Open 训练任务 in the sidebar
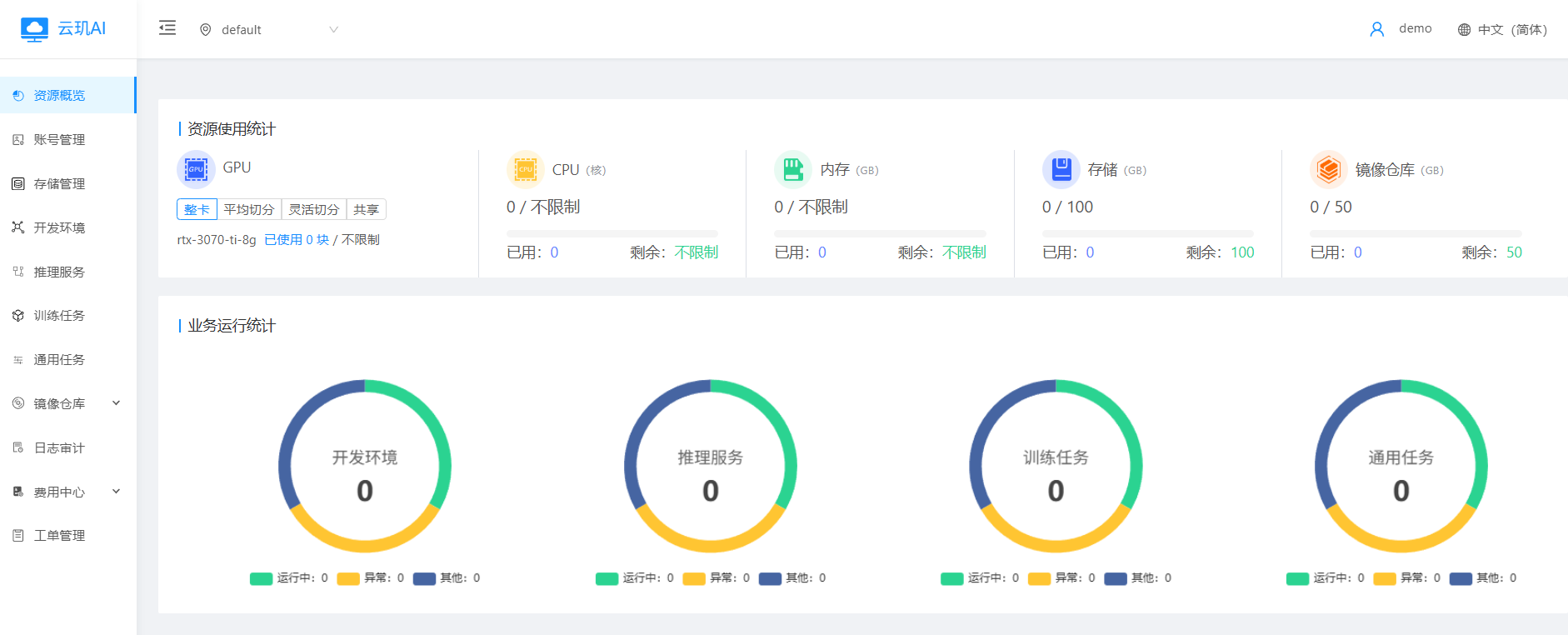1568x635 pixels. point(59,316)
